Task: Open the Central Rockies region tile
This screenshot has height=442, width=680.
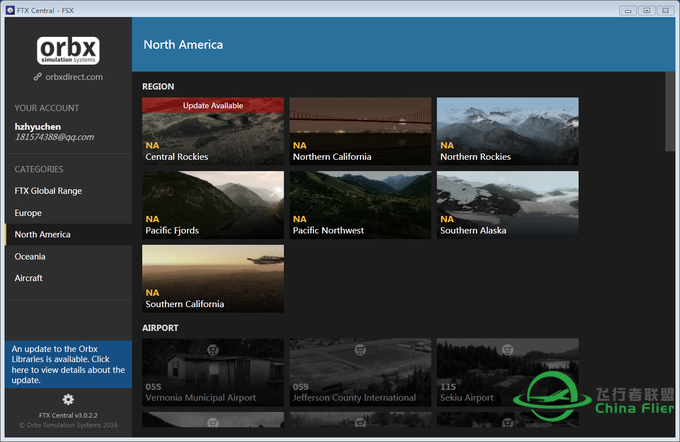Action: tap(213, 131)
